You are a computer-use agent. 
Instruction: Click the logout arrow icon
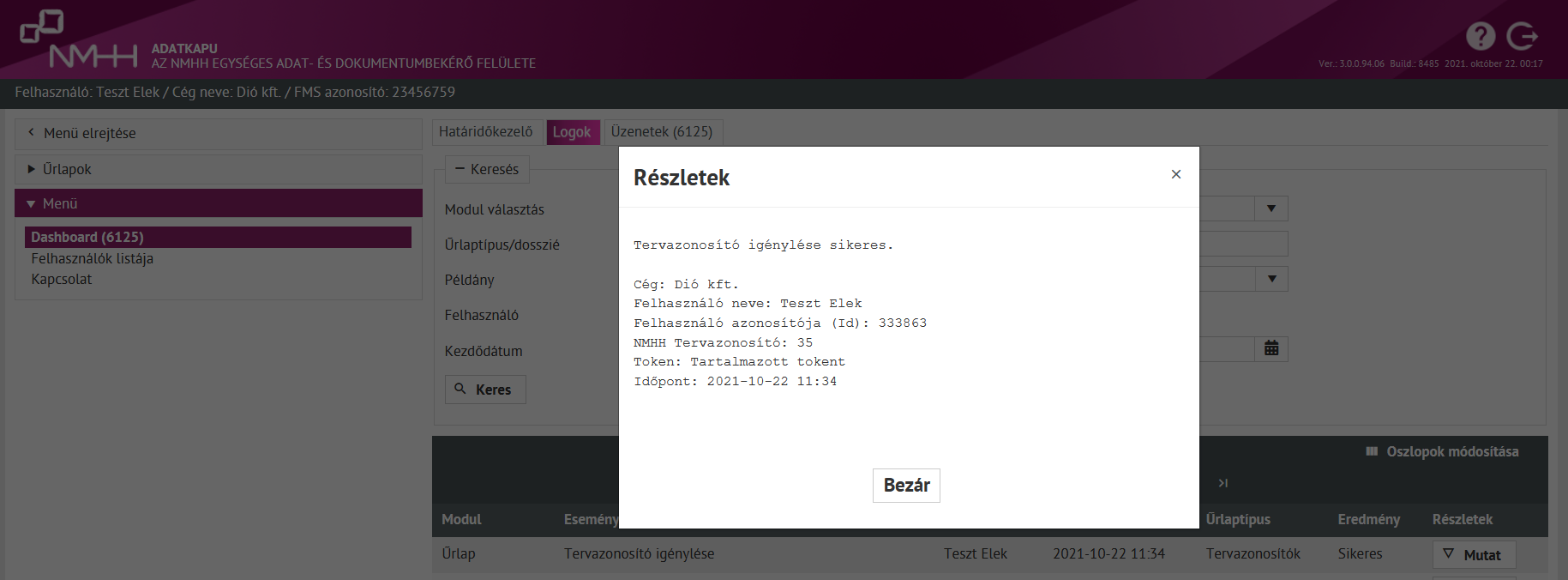(x=1523, y=36)
